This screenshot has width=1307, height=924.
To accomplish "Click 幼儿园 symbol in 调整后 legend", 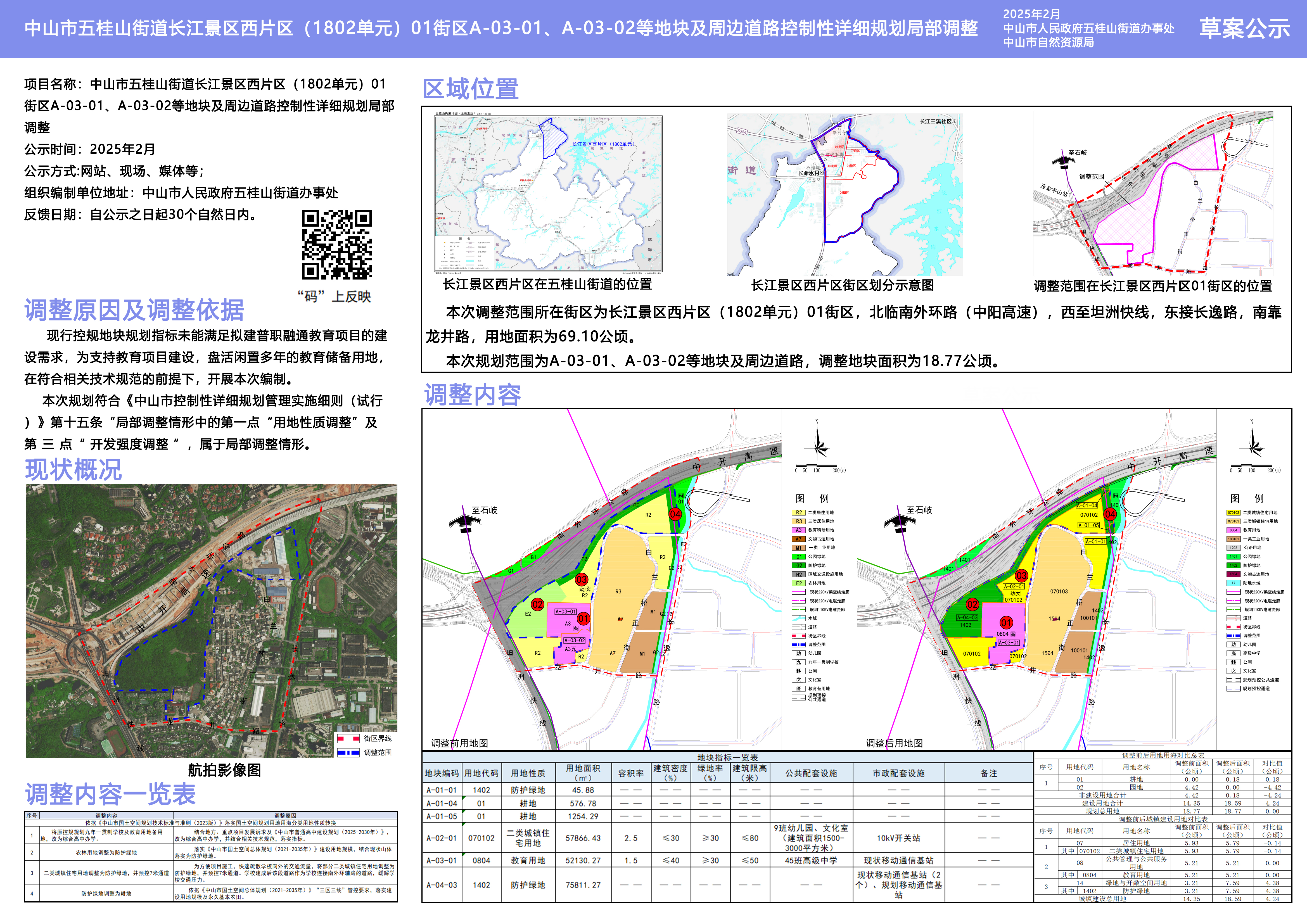I will [x=1234, y=645].
